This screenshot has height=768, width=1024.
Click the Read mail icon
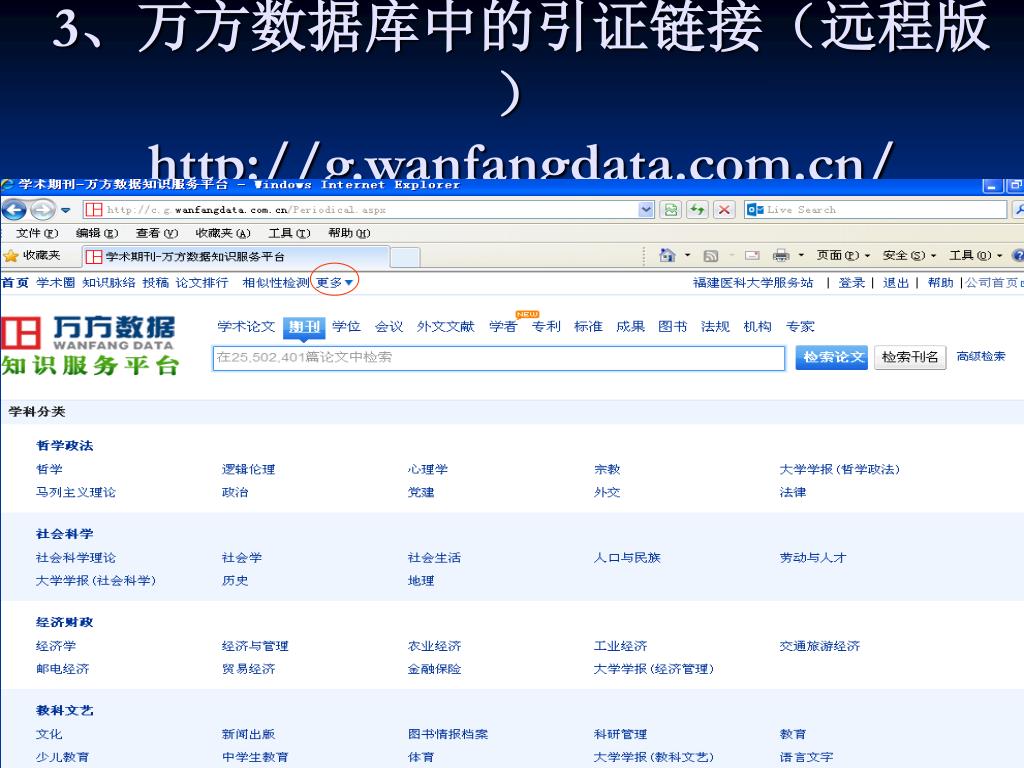752,256
